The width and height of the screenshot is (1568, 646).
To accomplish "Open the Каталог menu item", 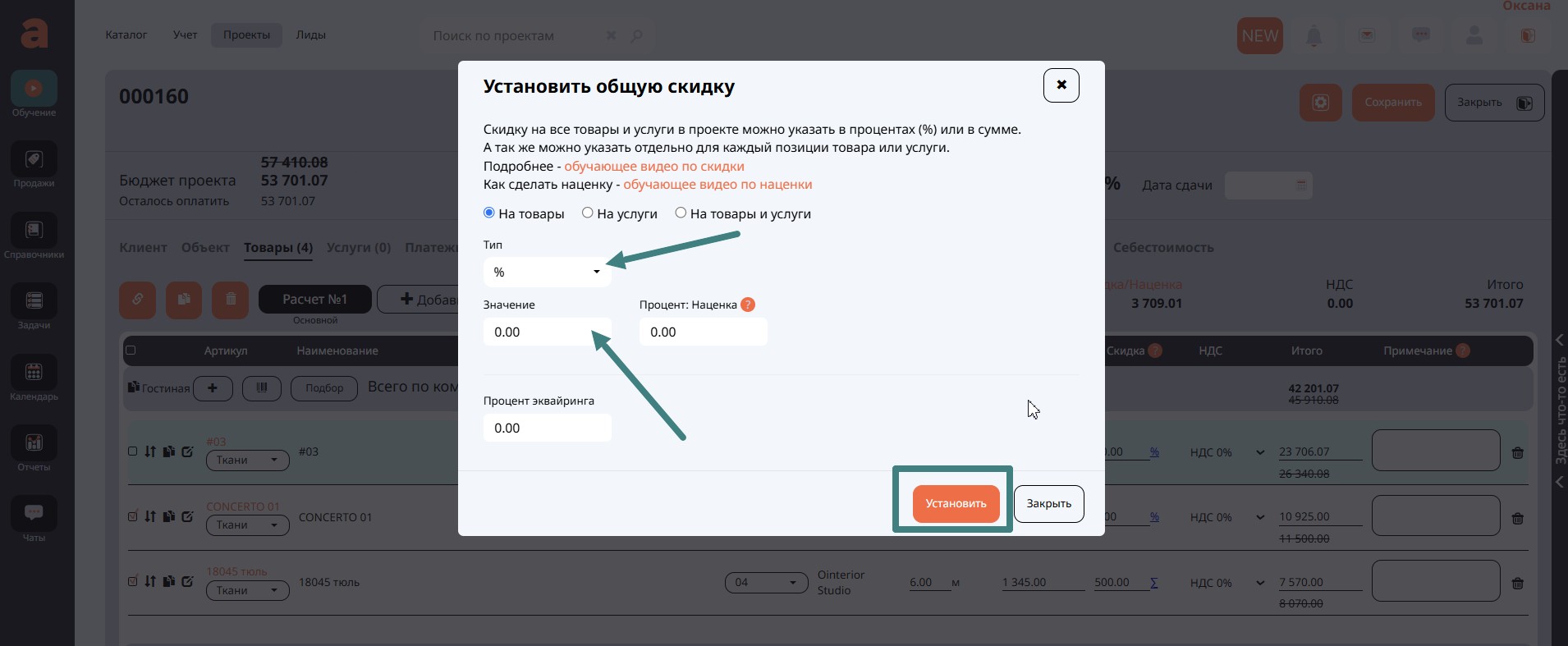I will 126,35.
